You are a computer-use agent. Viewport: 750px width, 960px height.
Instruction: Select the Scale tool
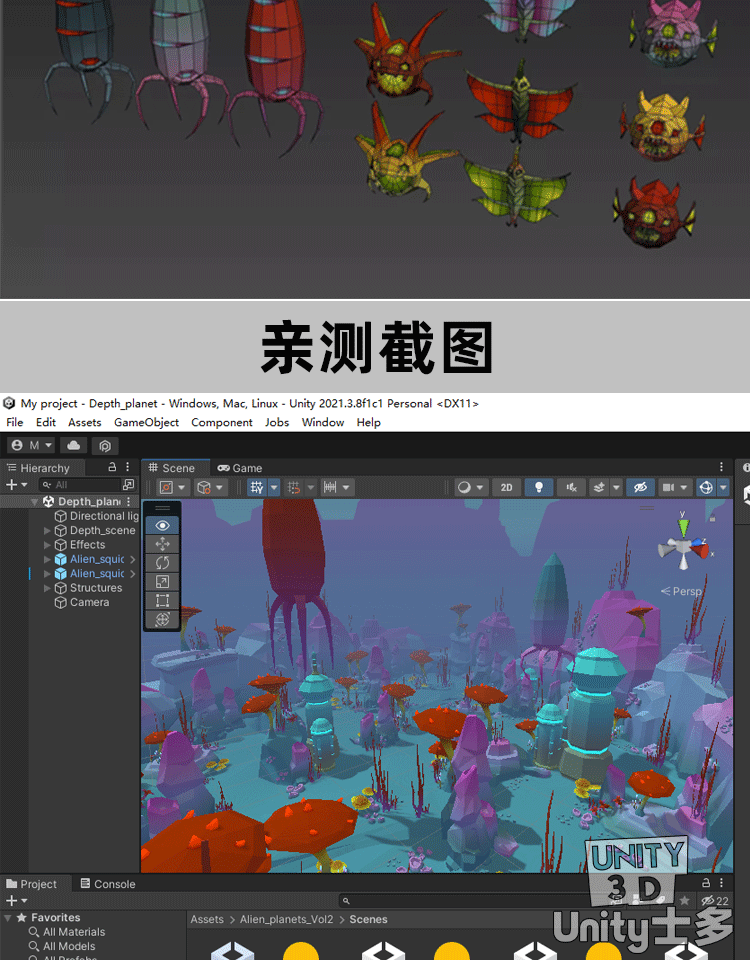pos(162,582)
